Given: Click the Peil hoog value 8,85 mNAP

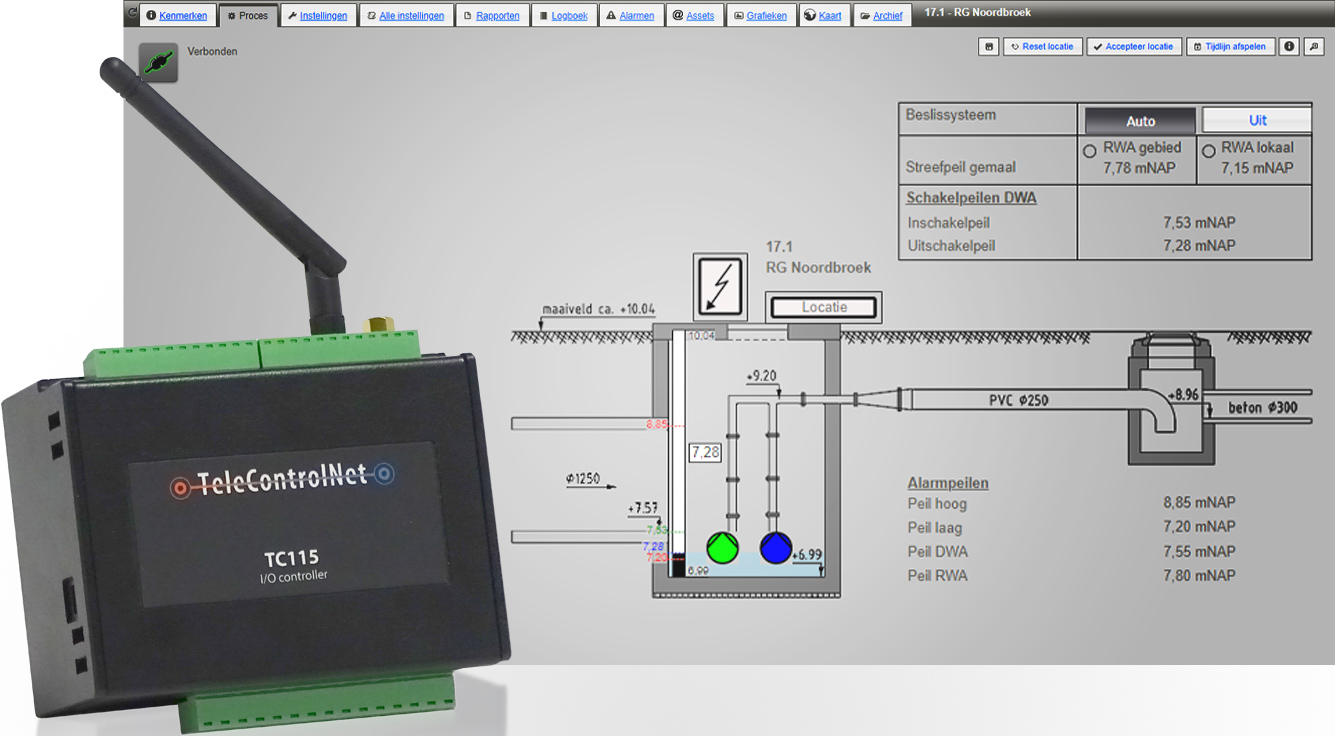Looking at the screenshot, I should tap(1199, 503).
